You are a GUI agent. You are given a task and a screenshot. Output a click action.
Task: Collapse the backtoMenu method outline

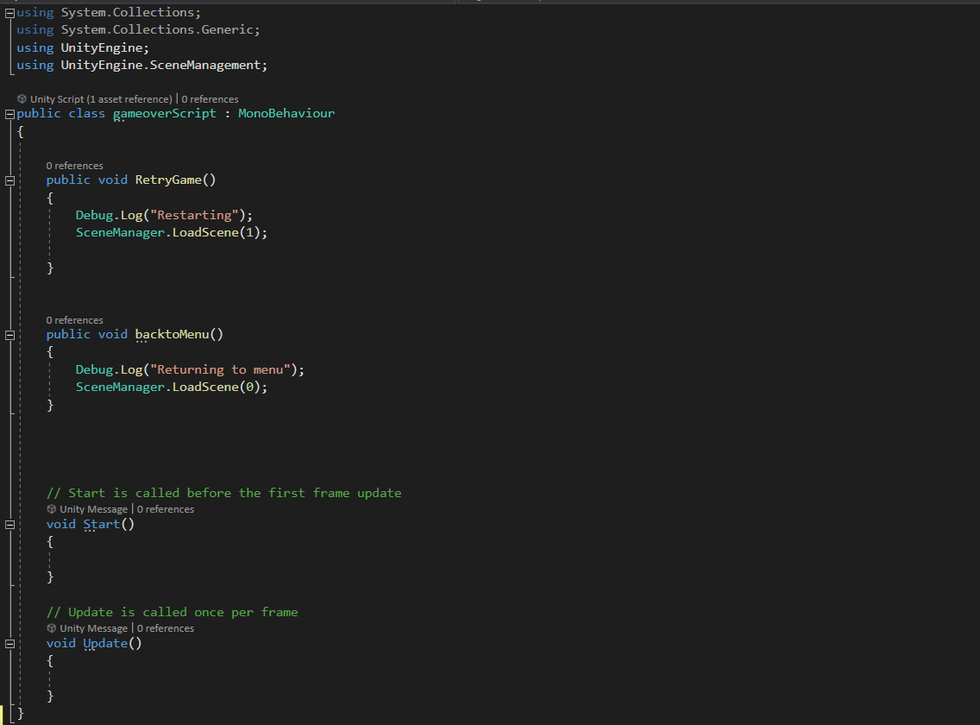tap(10, 335)
